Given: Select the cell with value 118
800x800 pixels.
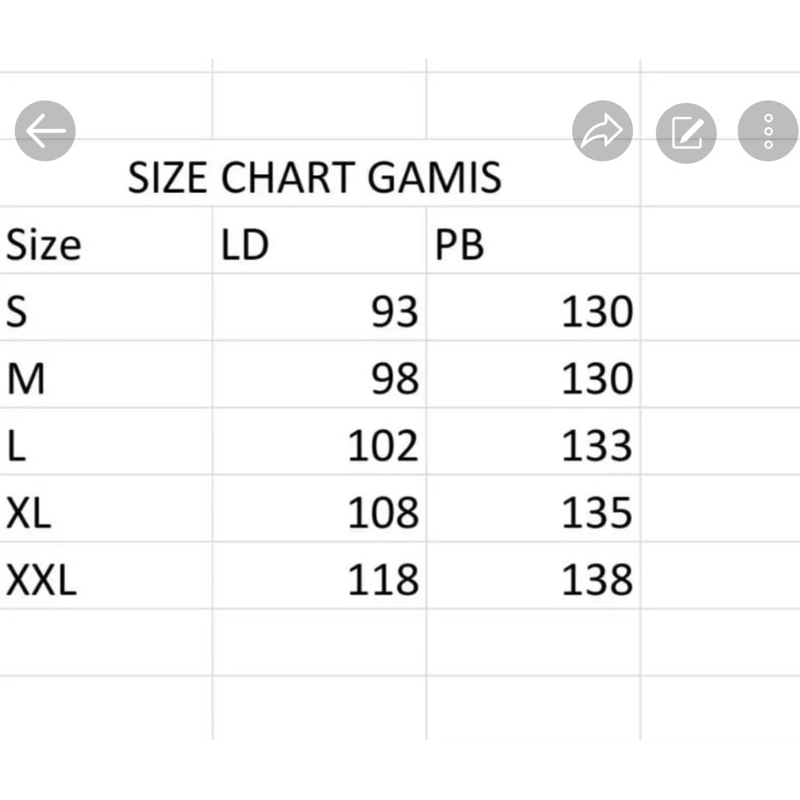Looking at the screenshot, I should tap(383, 580).
